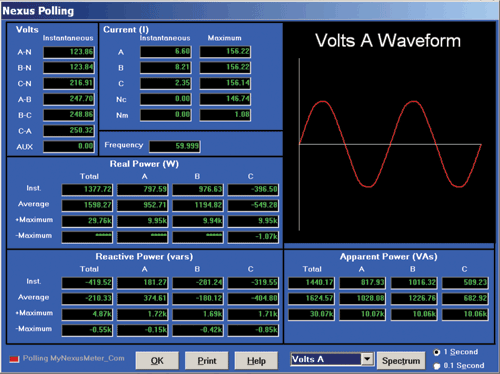Click Apparent Power B value 1016.32

[414, 283]
